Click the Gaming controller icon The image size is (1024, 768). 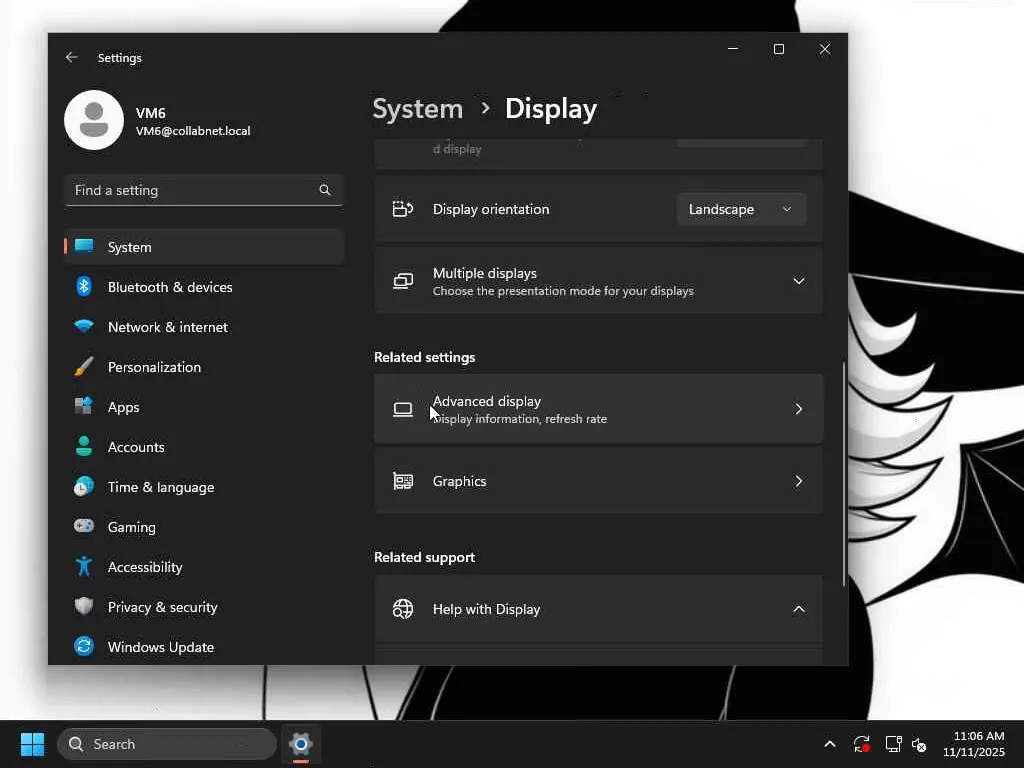pos(84,526)
